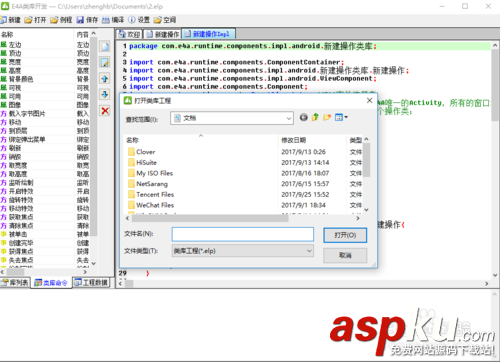Select the 顶边 property row
The image size is (500, 362).
45,53
